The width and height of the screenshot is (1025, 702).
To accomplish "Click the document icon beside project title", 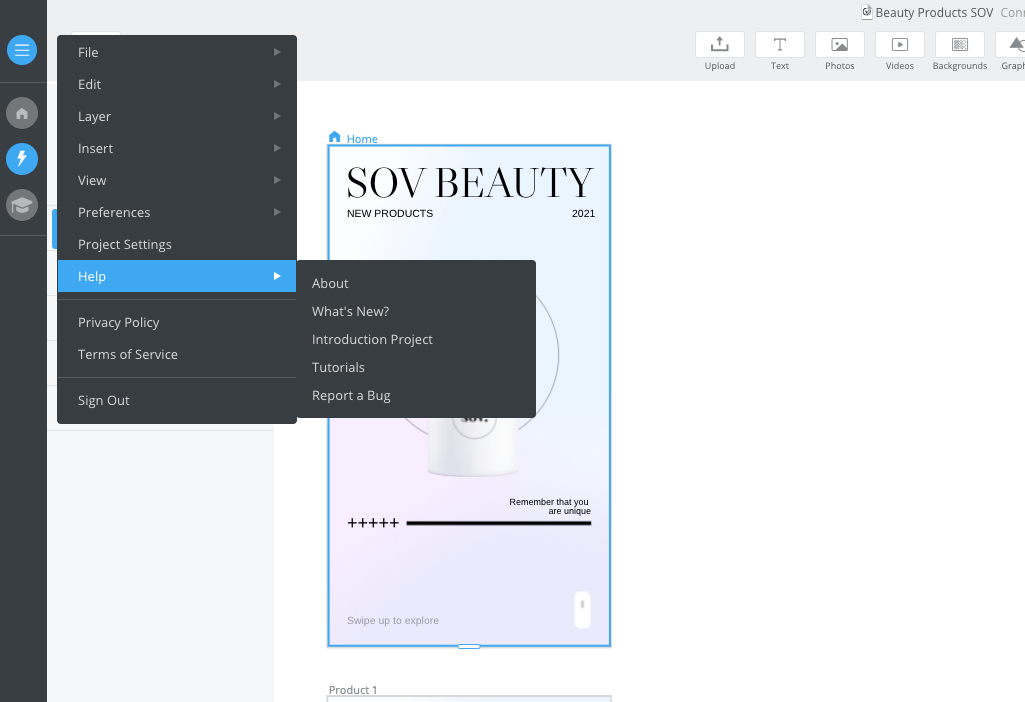I will [867, 12].
